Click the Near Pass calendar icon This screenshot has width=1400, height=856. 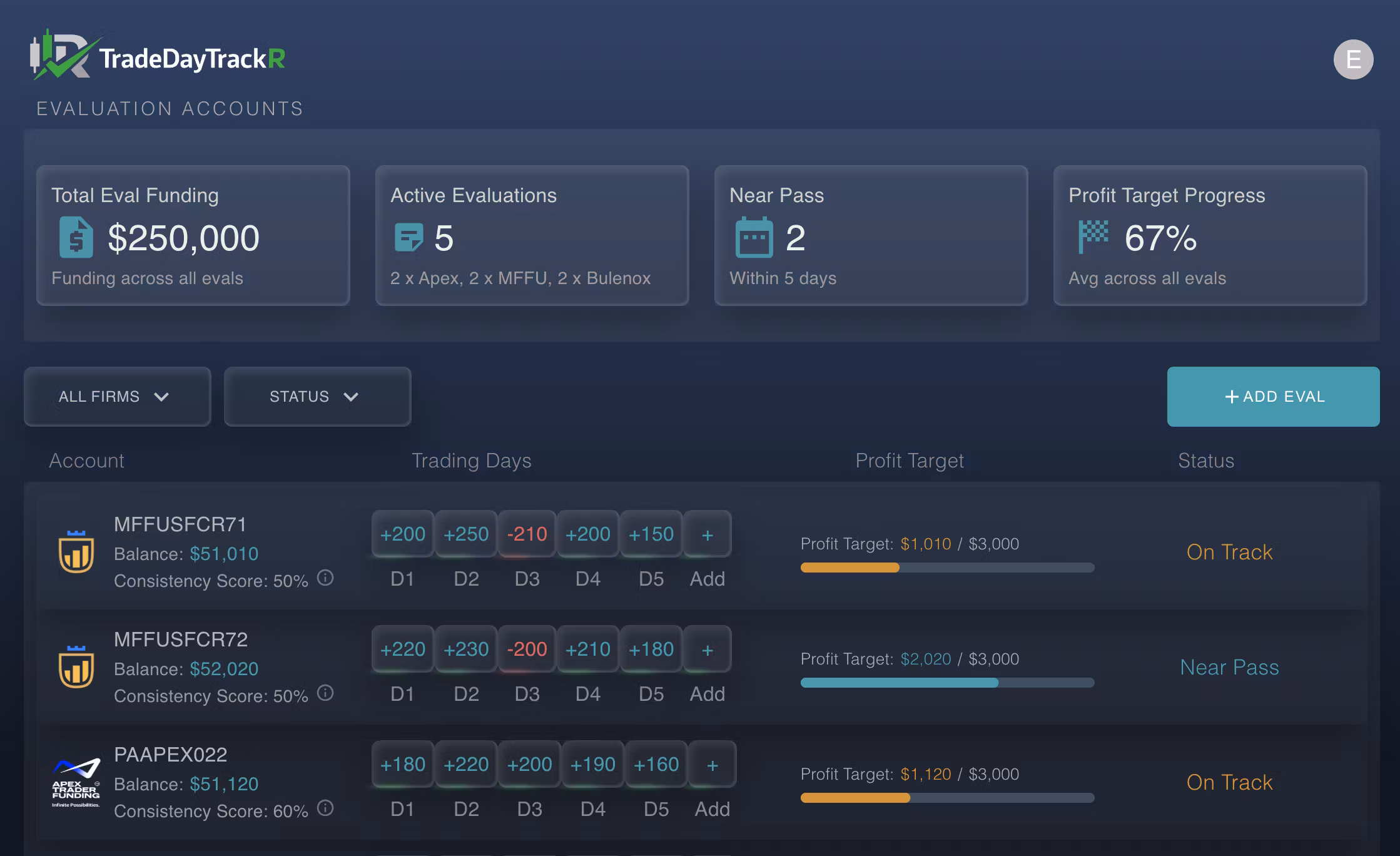point(754,238)
